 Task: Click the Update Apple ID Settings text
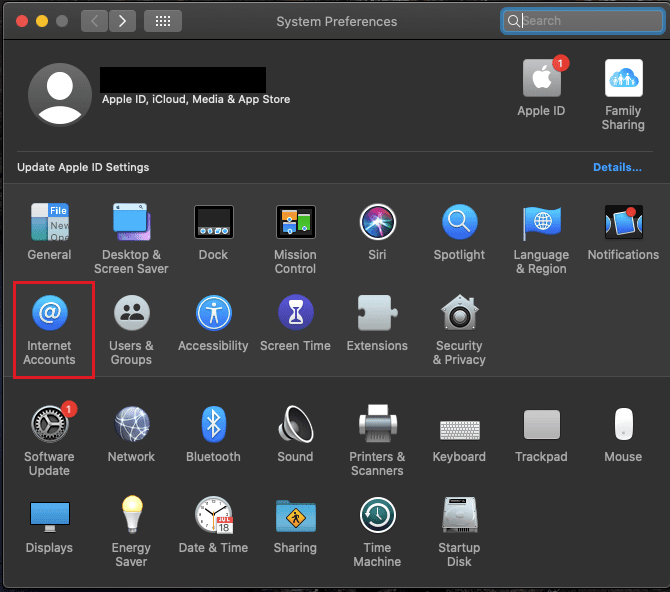83,167
